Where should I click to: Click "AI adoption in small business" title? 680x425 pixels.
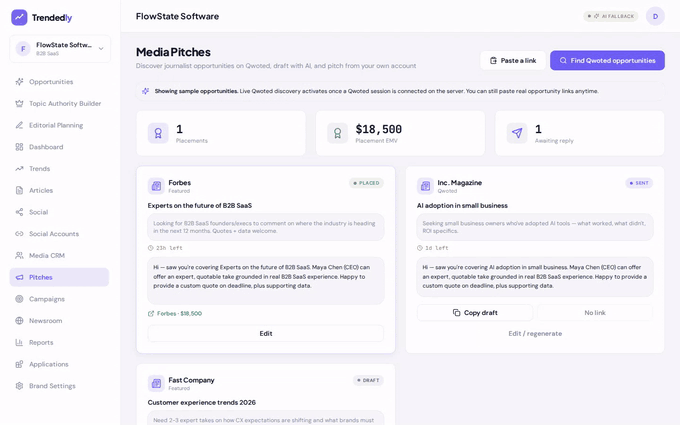462,206
